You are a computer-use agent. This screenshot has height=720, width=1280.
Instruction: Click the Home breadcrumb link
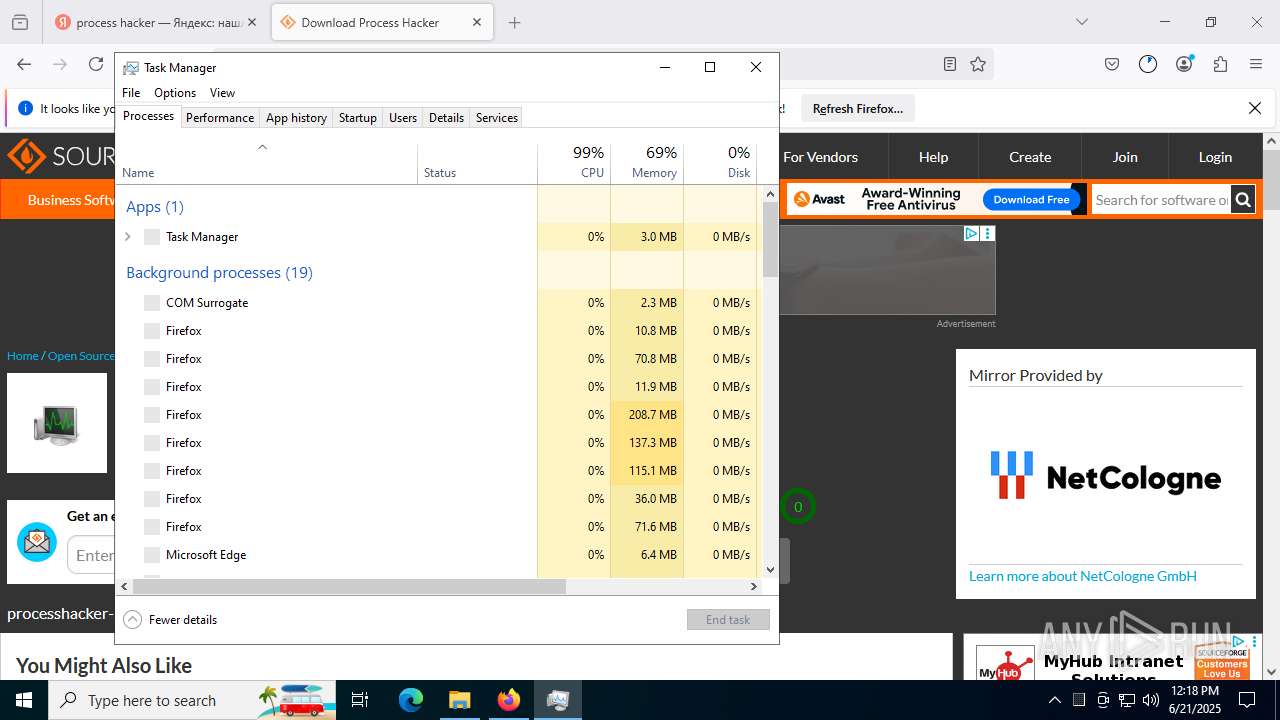pos(23,356)
